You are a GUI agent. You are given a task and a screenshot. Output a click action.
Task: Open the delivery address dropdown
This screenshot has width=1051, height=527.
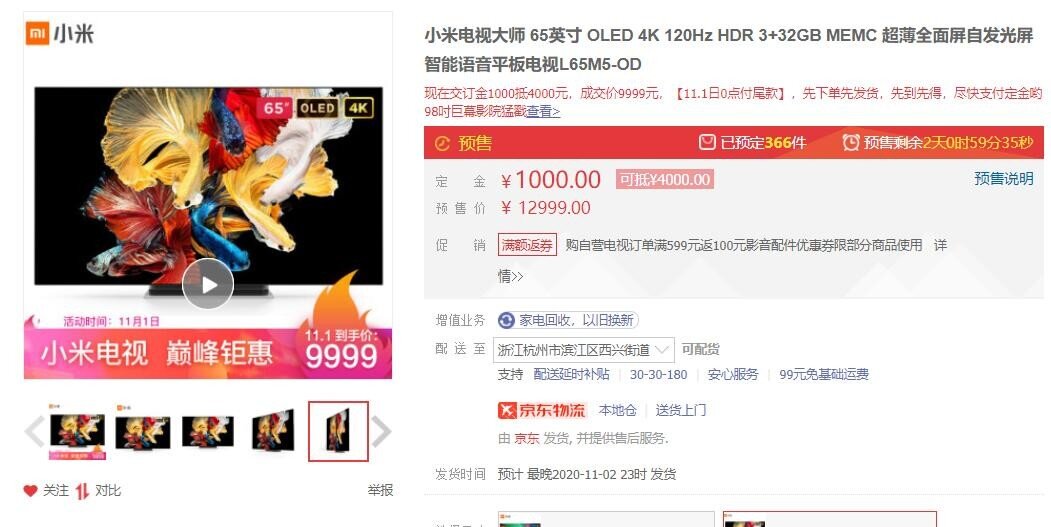click(x=584, y=349)
